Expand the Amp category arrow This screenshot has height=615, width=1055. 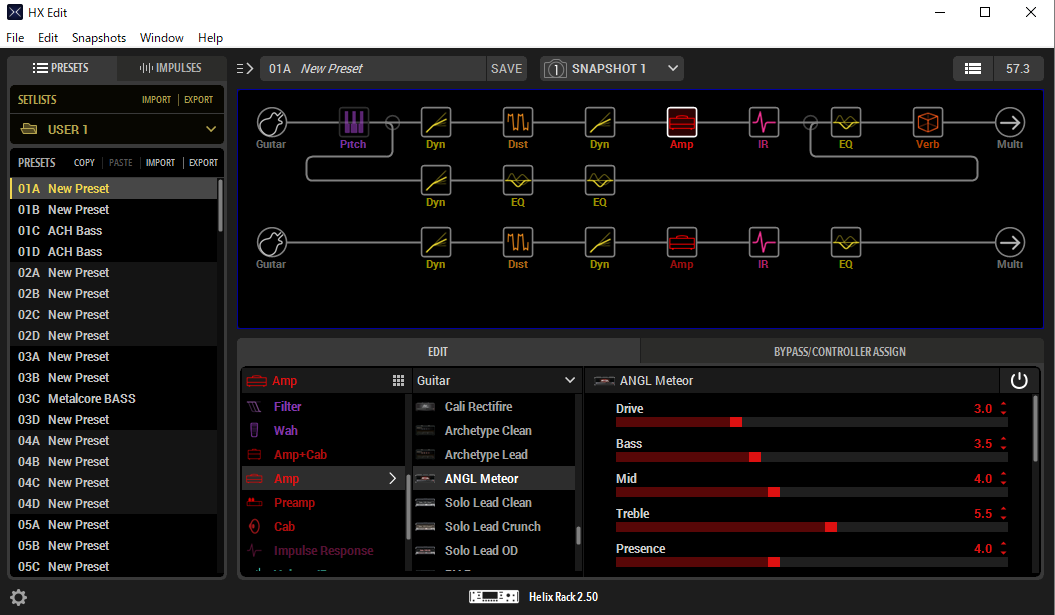point(393,478)
